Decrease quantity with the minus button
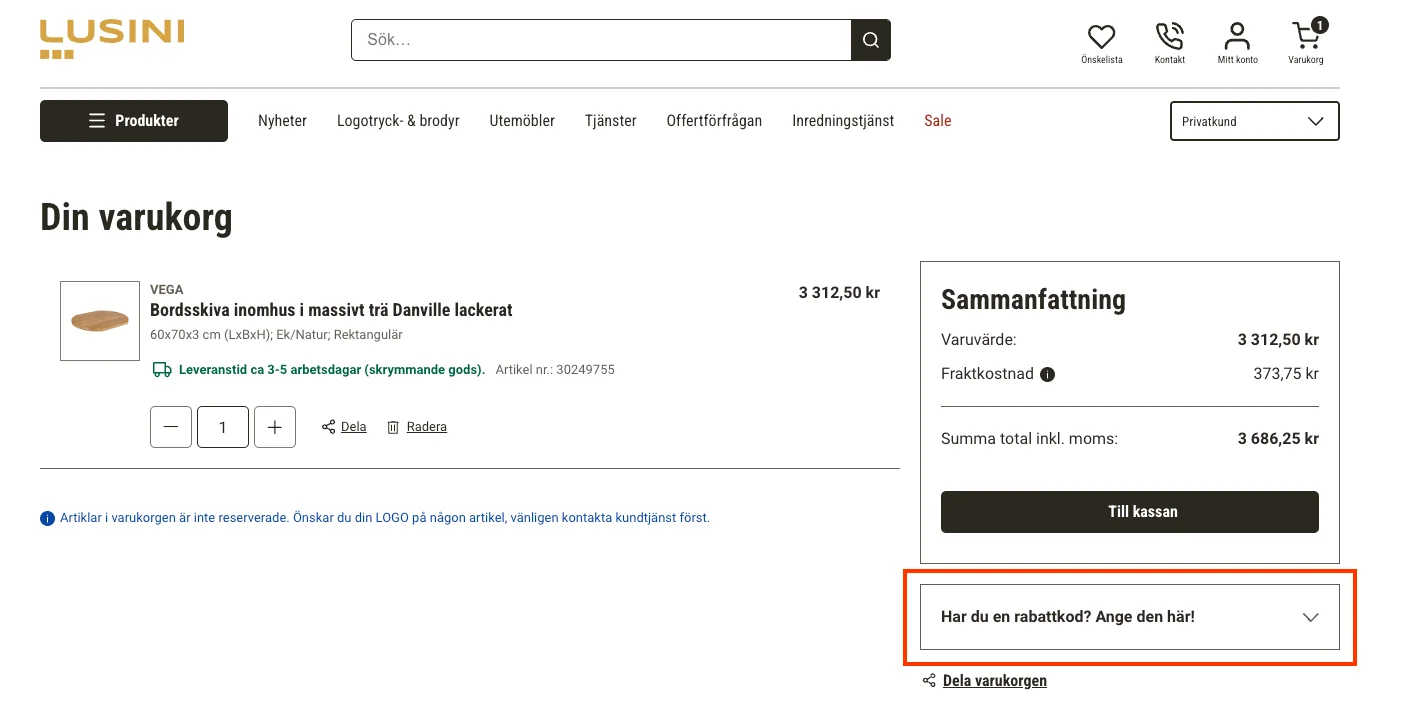The height and width of the screenshot is (704, 1415). coord(171,427)
